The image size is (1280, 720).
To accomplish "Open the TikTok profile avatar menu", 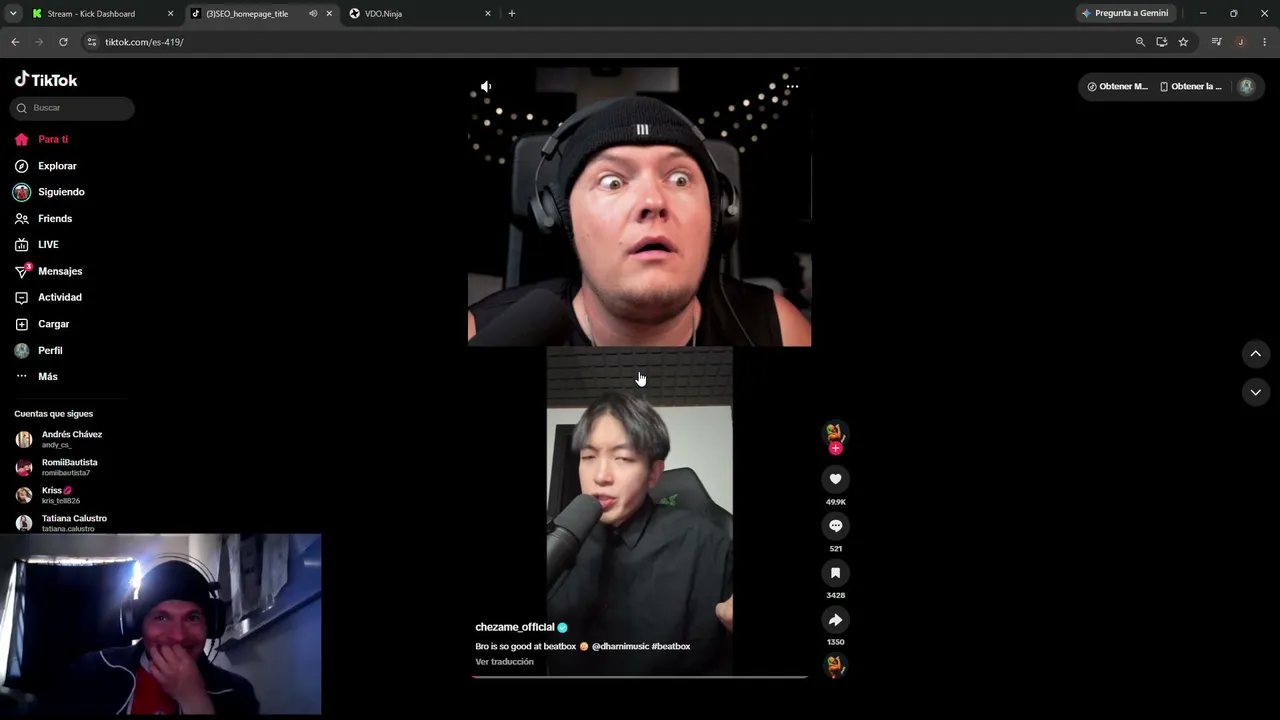I will click(x=1246, y=87).
